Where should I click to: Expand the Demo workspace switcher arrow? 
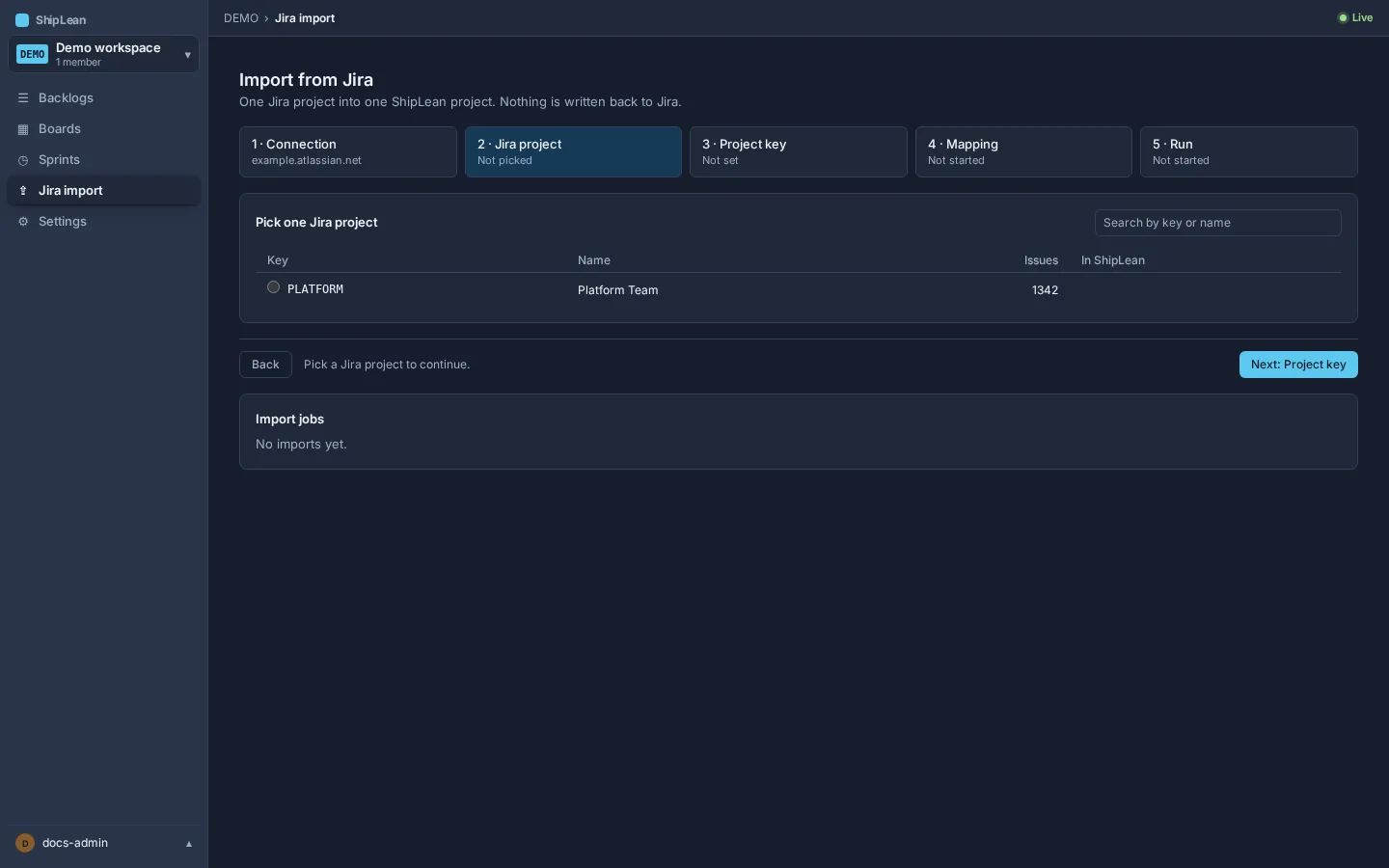tap(187, 55)
